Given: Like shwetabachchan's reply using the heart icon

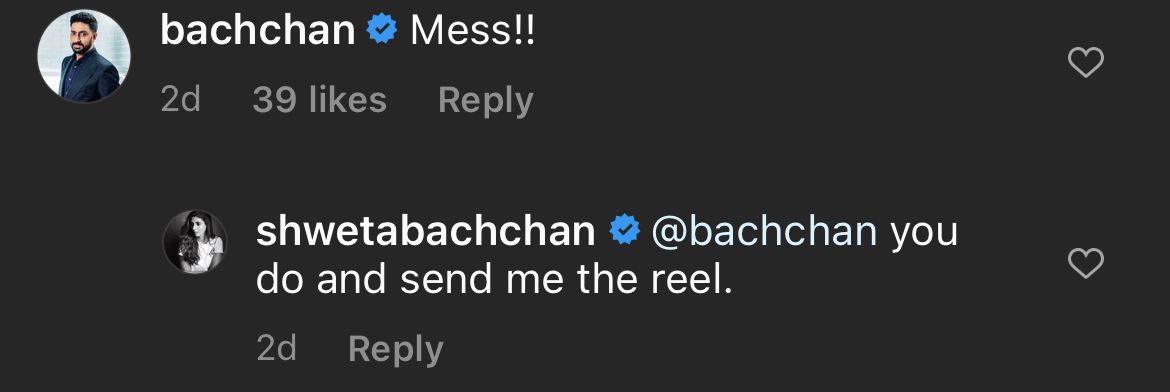Looking at the screenshot, I should [x=1086, y=263].
